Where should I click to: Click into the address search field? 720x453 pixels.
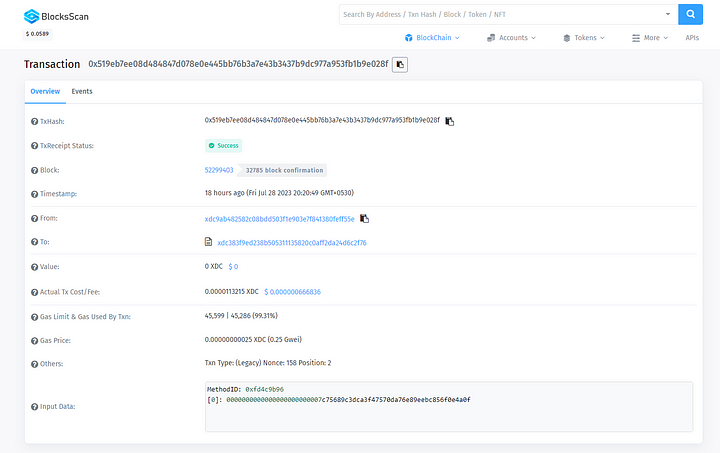(500, 14)
